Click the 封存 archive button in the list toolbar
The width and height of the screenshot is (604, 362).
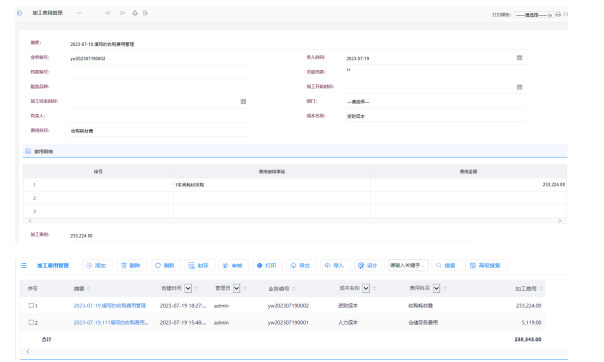(x=199, y=265)
